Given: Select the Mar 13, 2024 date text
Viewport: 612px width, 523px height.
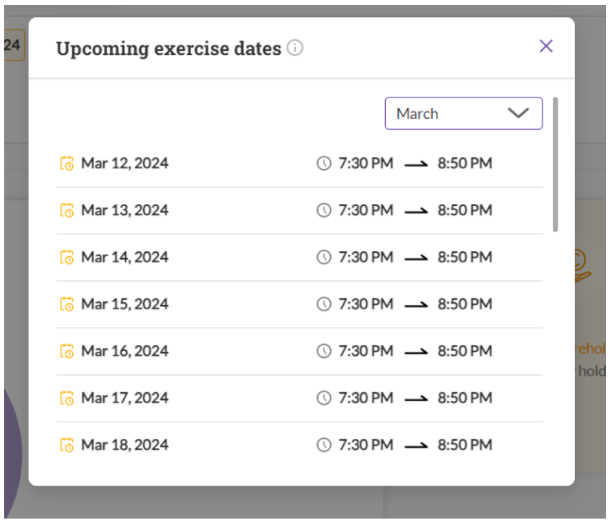Looking at the screenshot, I should [125, 210].
